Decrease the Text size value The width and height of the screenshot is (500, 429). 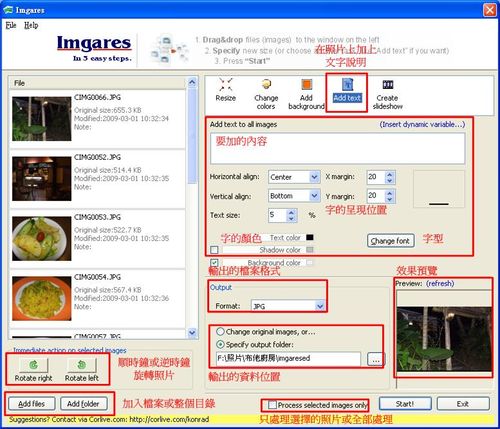(291, 218)
